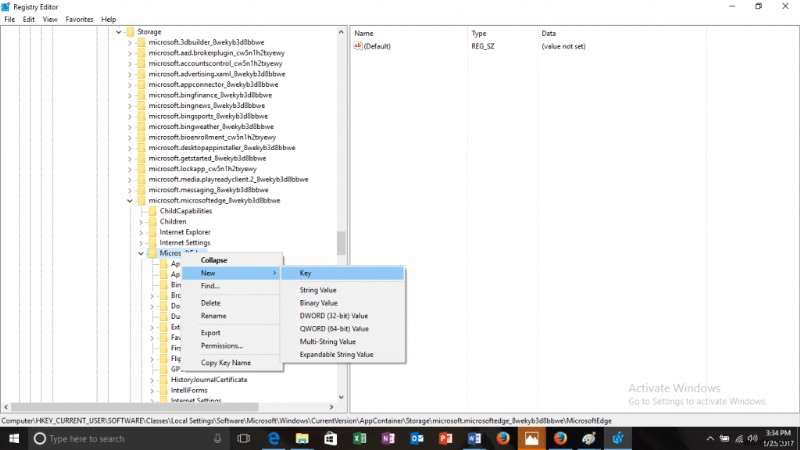Choose String Value in the submenu
Image resolution: width=800 pixels, height=450 pixels.
pyautogui.click(x=343, y=290)
